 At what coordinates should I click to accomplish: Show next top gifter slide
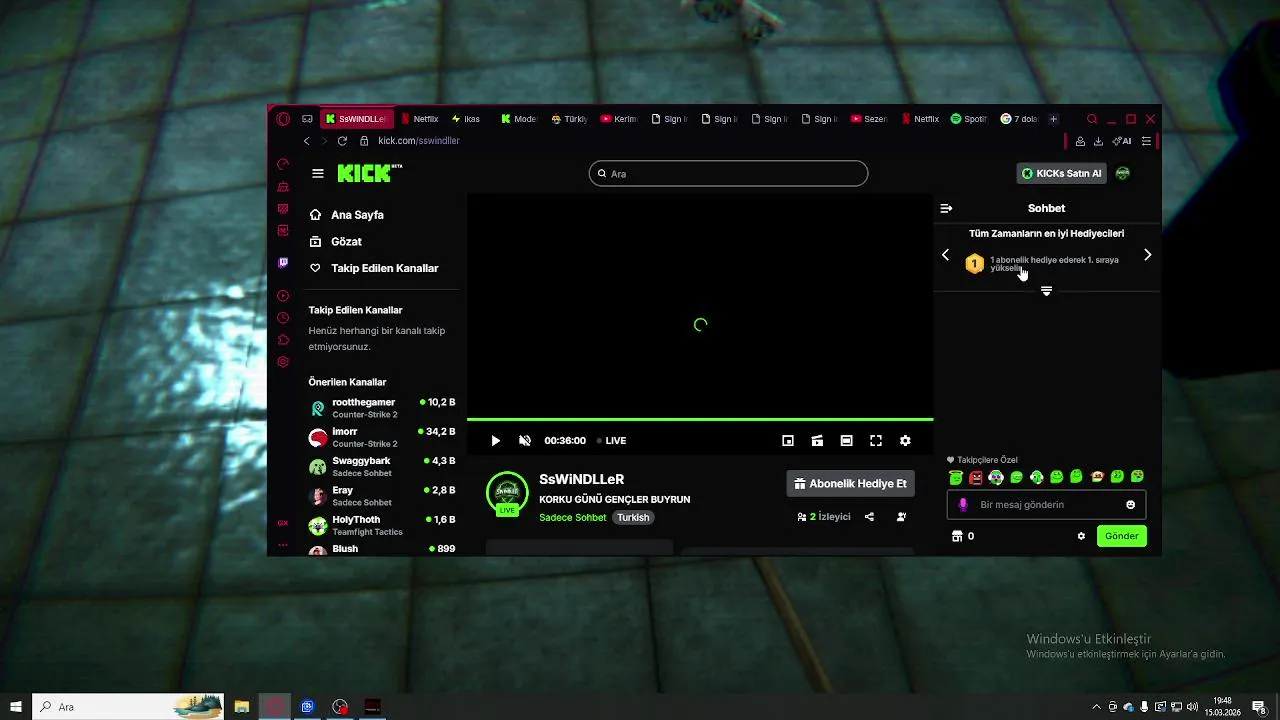(x=1147, y=255)
